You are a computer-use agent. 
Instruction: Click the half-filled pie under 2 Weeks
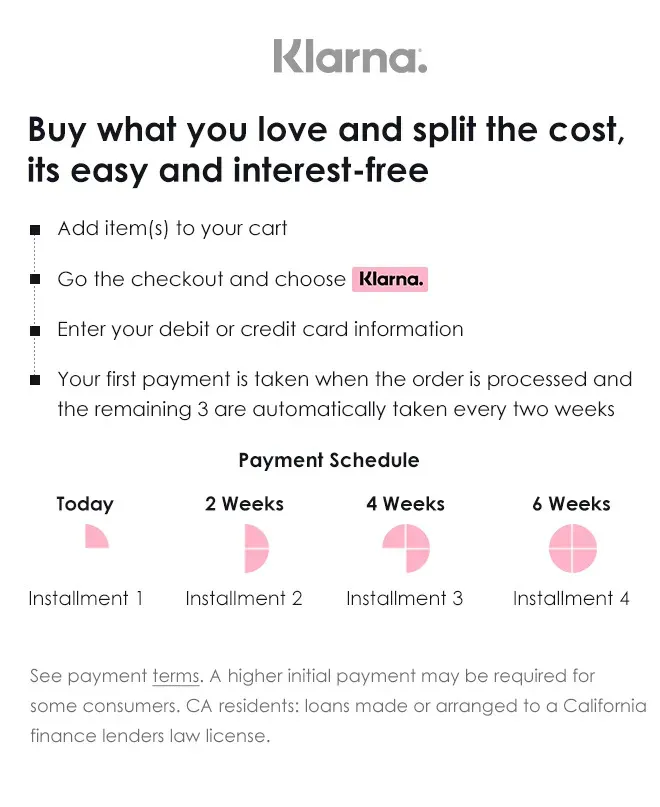(255, 549)
